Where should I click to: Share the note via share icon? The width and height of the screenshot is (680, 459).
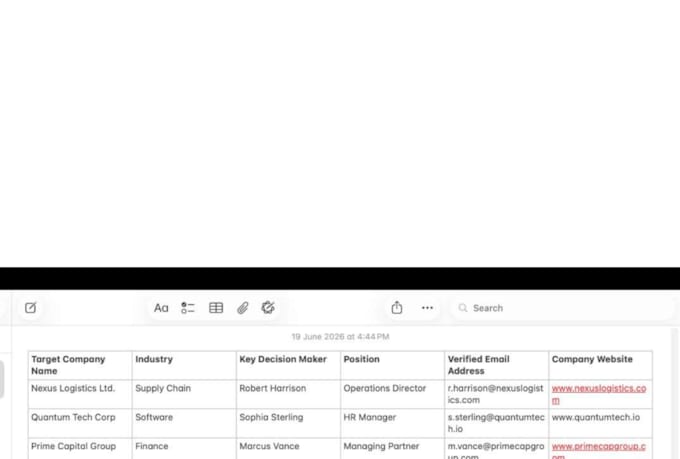pos(397,308)
